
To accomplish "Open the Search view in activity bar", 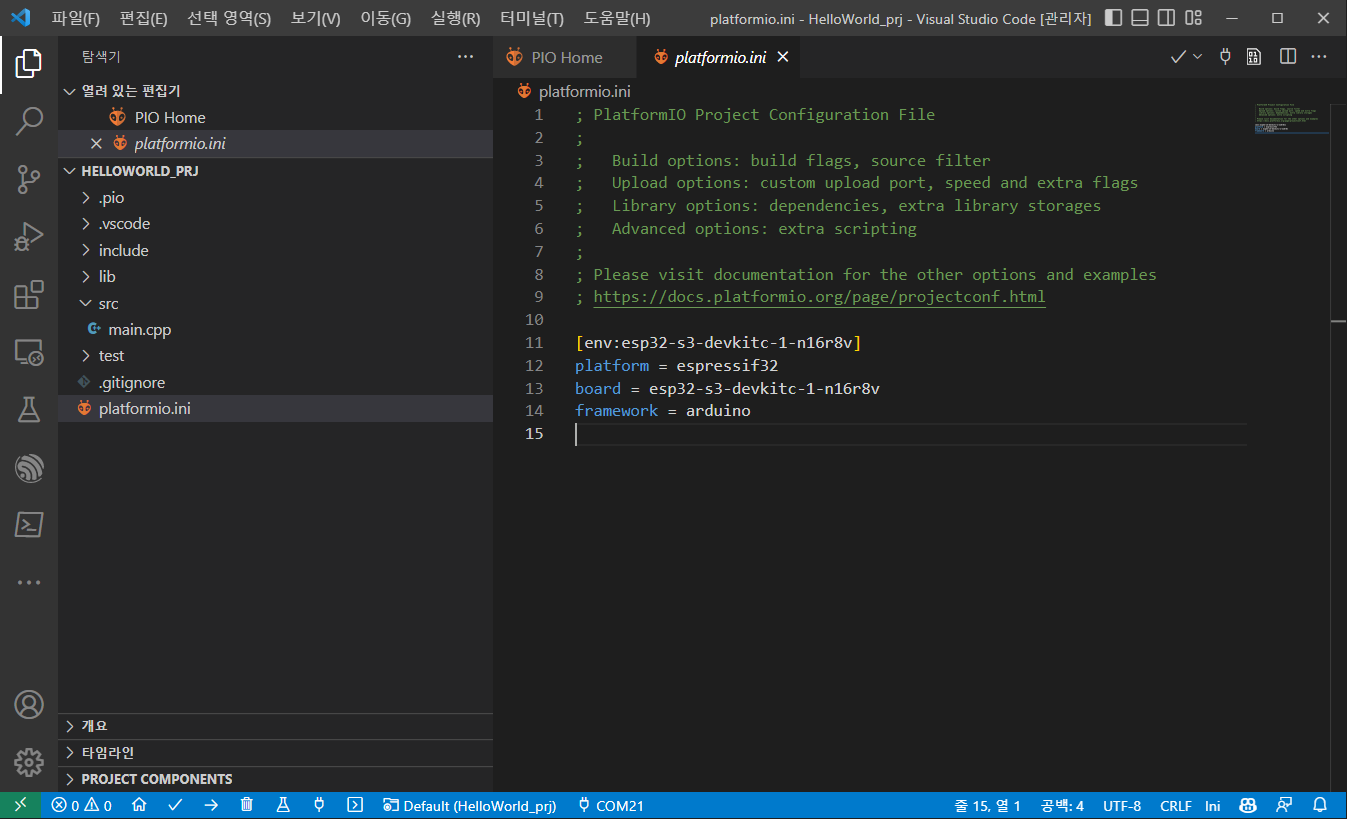I will point(28,122).
